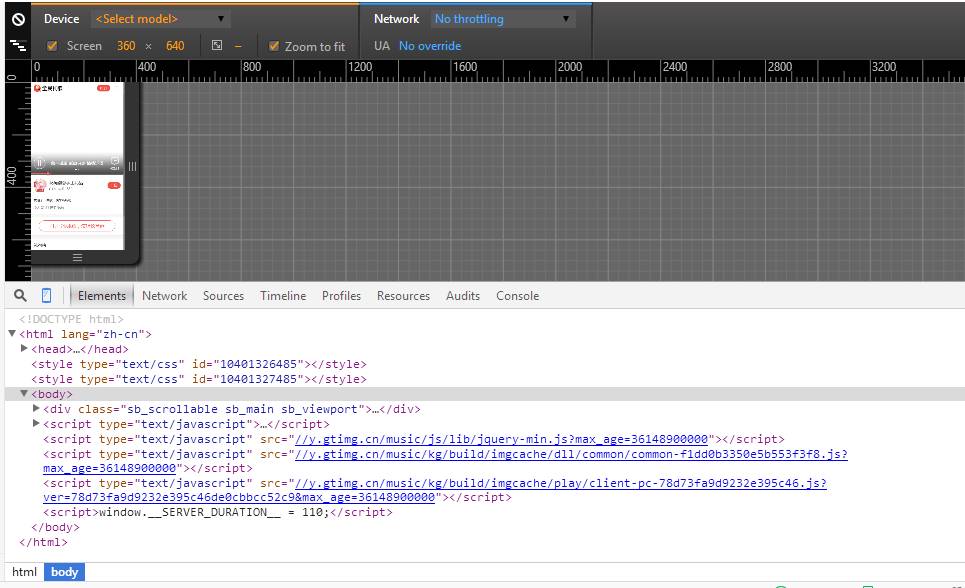The image size is (965, 588).
Task: Click the screen height field 640
Action: pyautogui.click(x=175, y=46)
